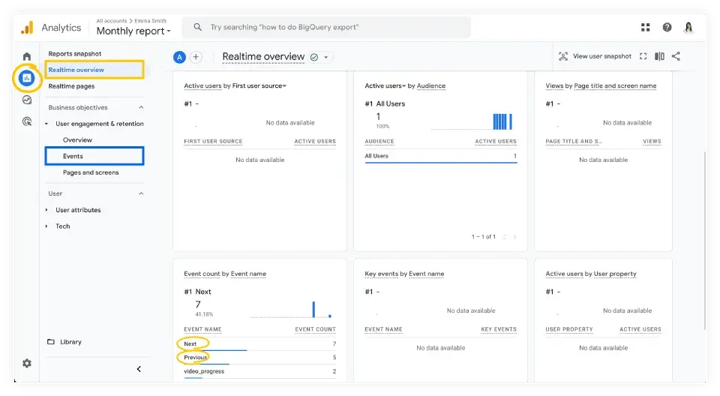Open the Help question mark icon
The height and width of the screenshot is (396, 720).
click(667, 28)
